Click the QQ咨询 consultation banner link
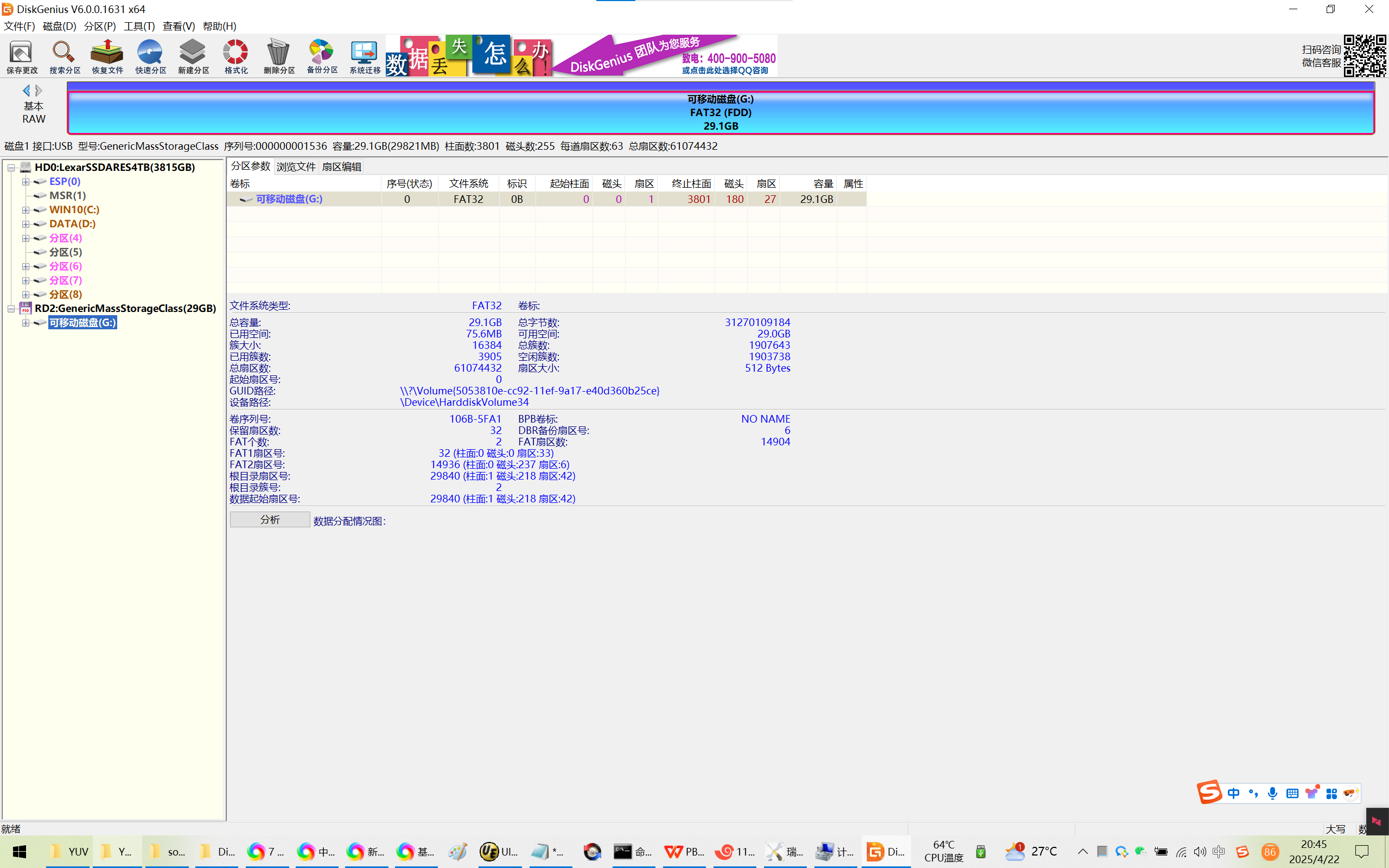1389x868 pixels. tap(724, 71)
